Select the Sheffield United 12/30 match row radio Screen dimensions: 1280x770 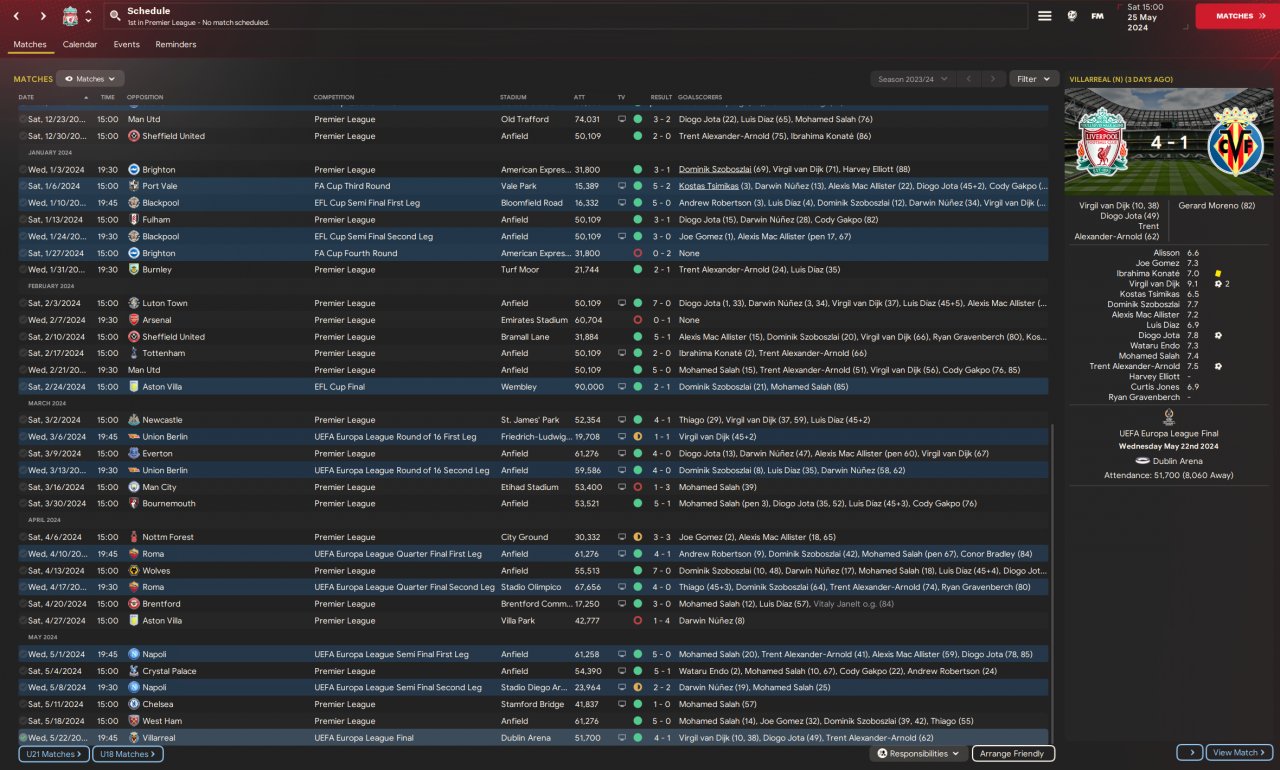pos(23,136)
